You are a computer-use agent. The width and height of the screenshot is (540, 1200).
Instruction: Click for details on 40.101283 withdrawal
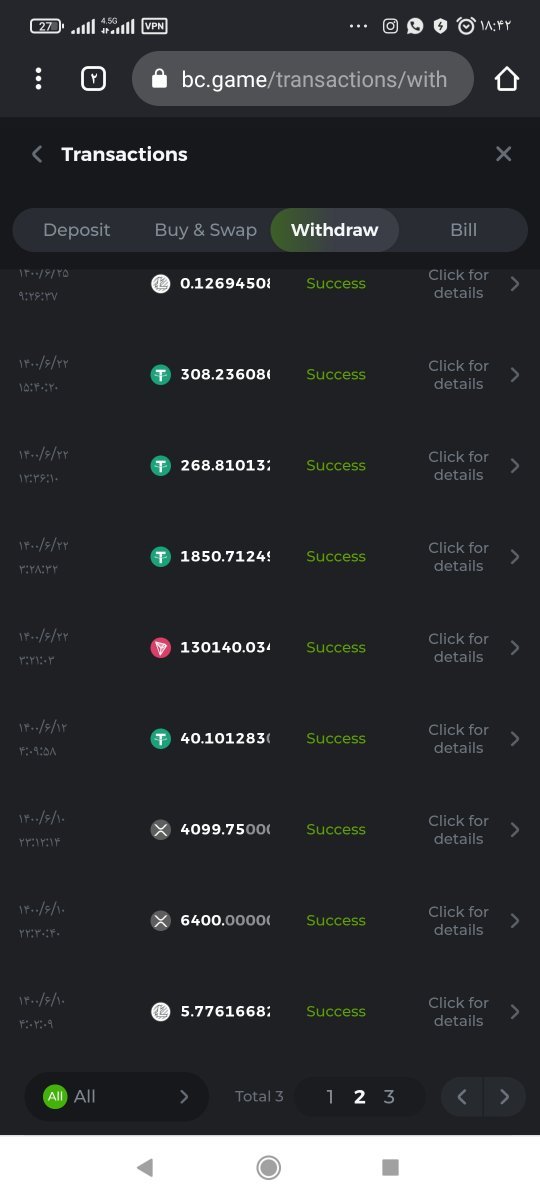coord(458,739)
